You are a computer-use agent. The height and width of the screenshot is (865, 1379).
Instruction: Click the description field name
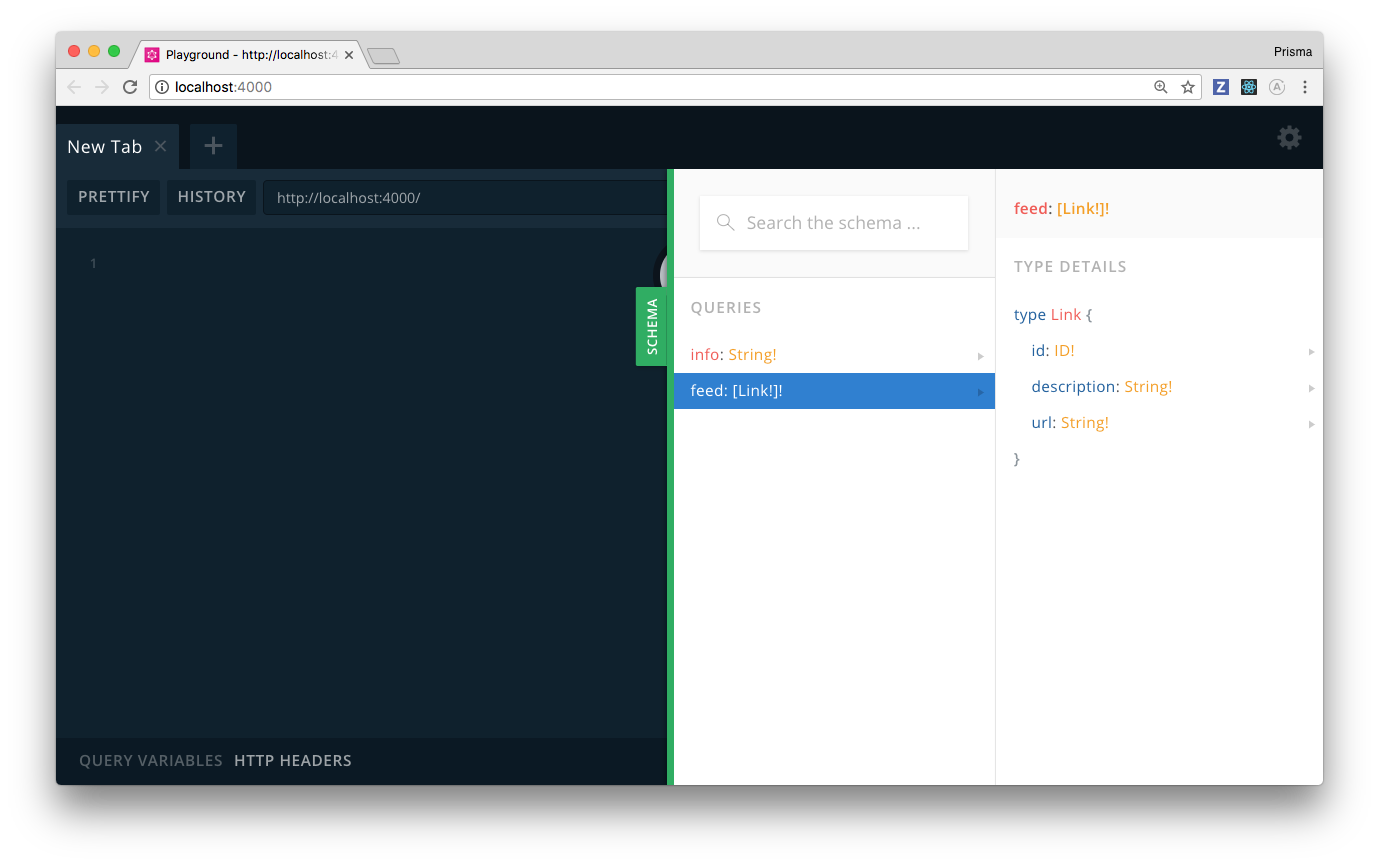tap(1074, 387)
